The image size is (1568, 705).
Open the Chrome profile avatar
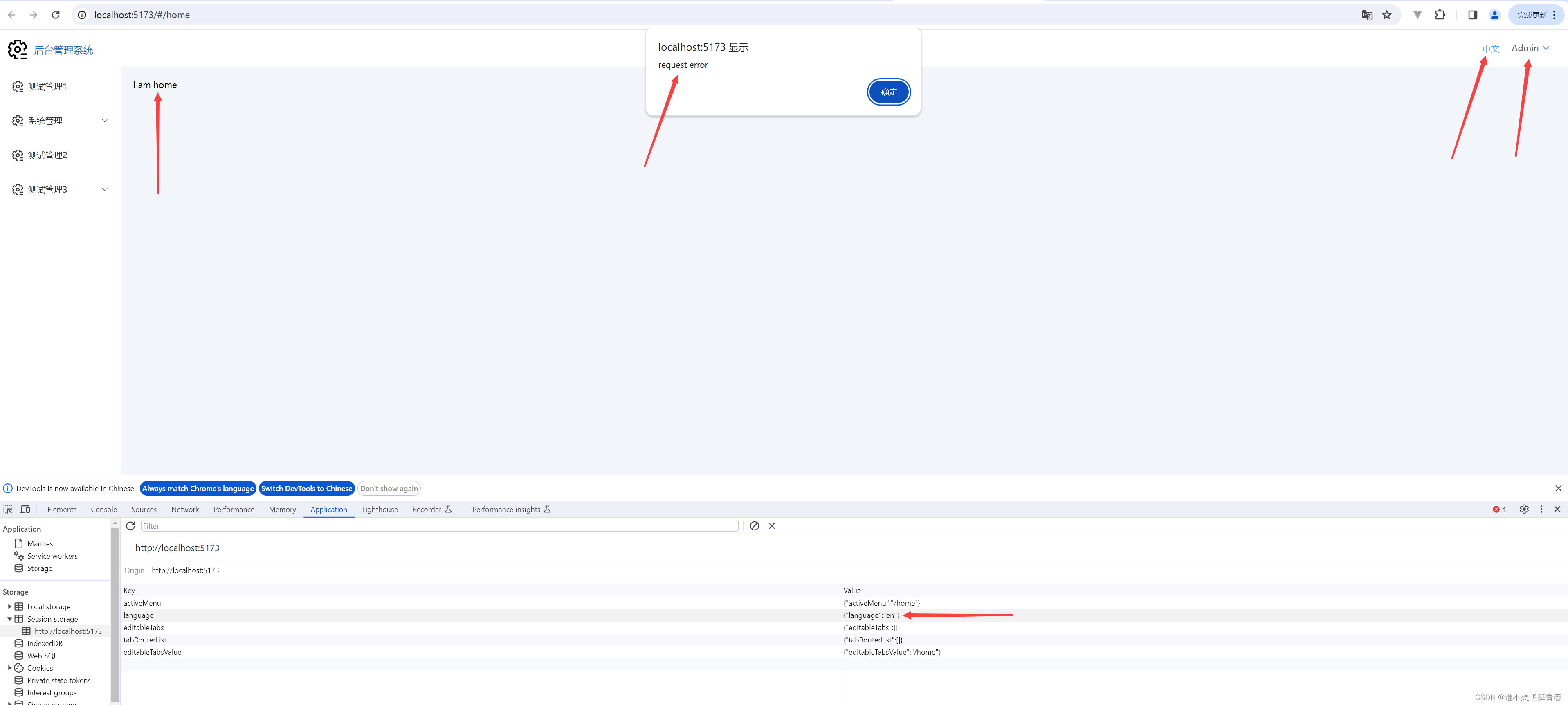pos(1494,15)
